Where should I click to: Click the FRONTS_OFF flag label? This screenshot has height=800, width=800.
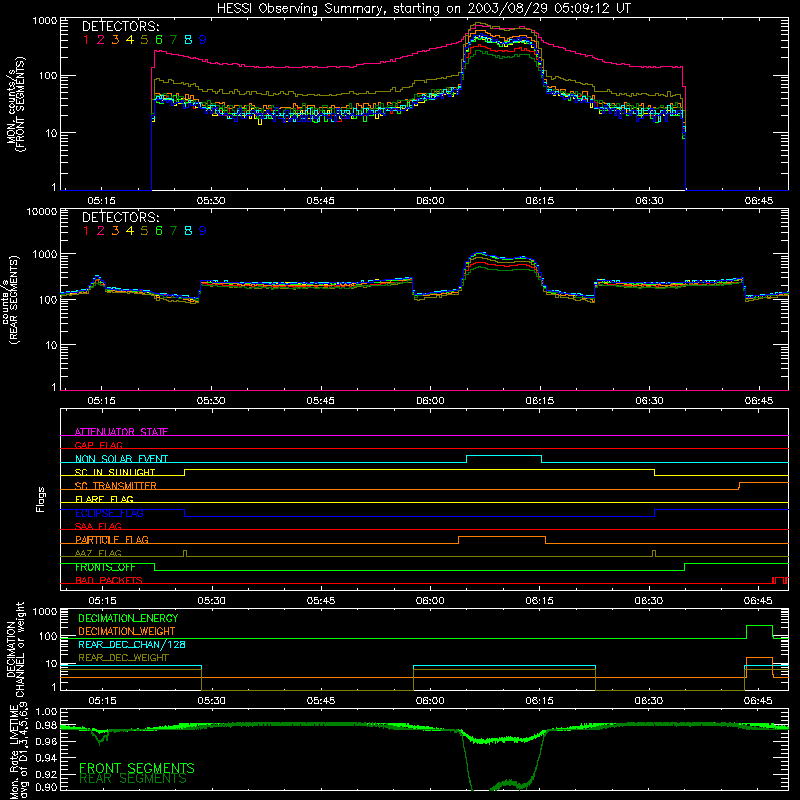(x=105, y=567)
